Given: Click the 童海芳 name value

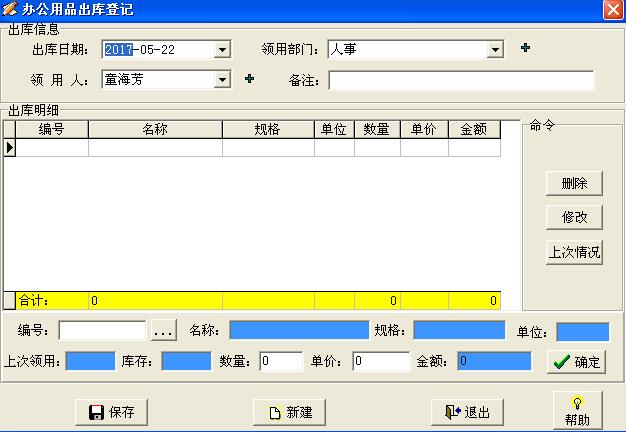Looking at the screenshot, I should tap(124, 79).
